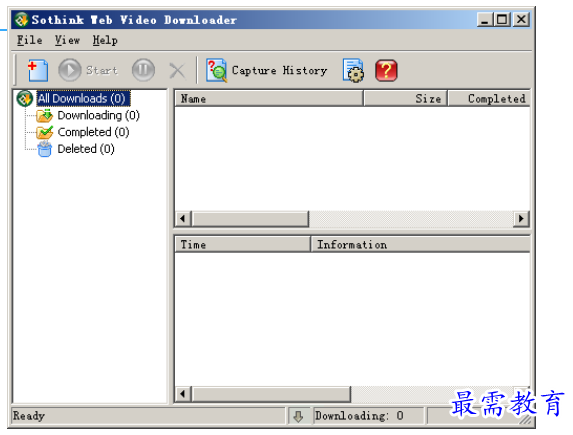The height and width of the screenshot is (435, 573).
Task: Click the Completed folder checkmark icon
Action: [x=45, y=132]
